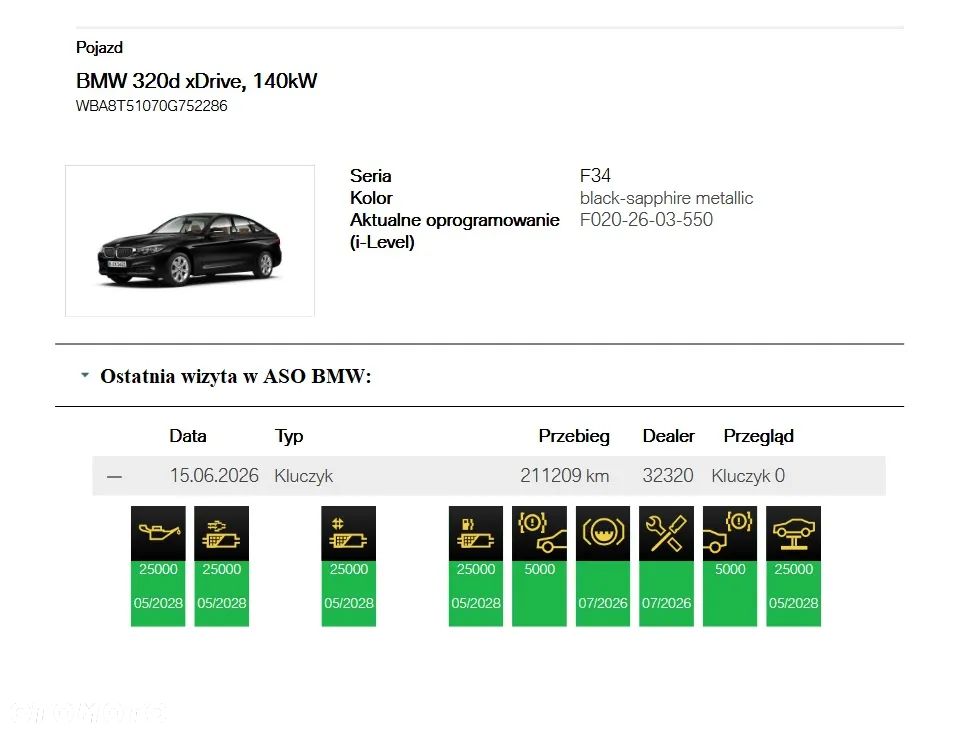
Task: Select the fuel filter service icon
Action: tap(476, 533)
